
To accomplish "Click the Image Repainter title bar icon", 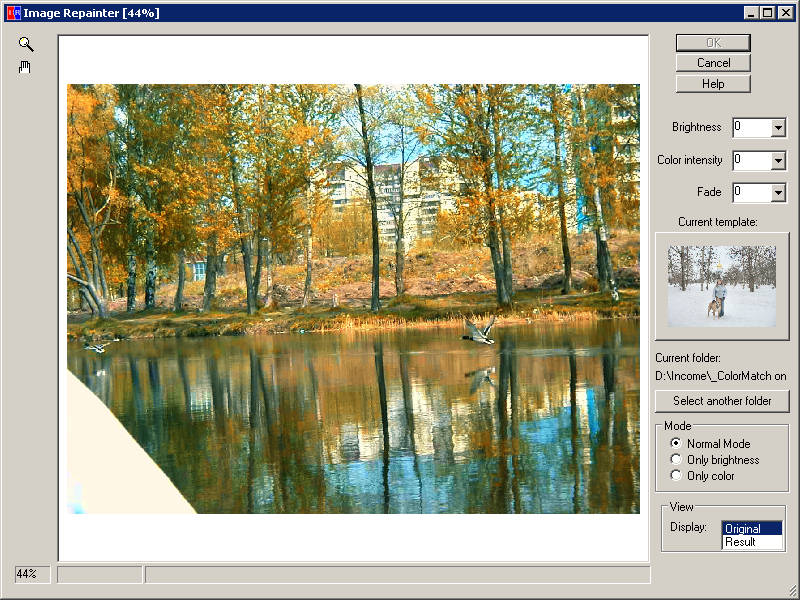I will pos(14,13).
